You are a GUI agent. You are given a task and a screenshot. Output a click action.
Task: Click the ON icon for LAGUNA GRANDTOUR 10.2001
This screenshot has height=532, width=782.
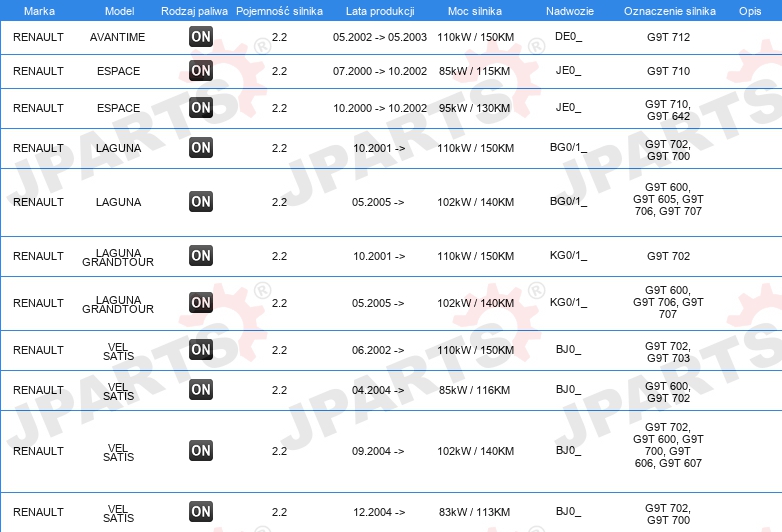201,255
